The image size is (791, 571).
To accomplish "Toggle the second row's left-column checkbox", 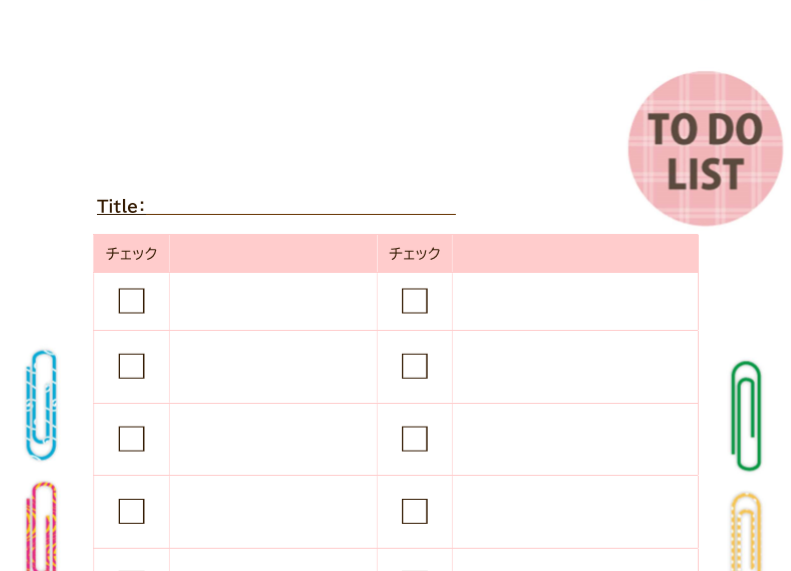I will [x=131, y=366].
